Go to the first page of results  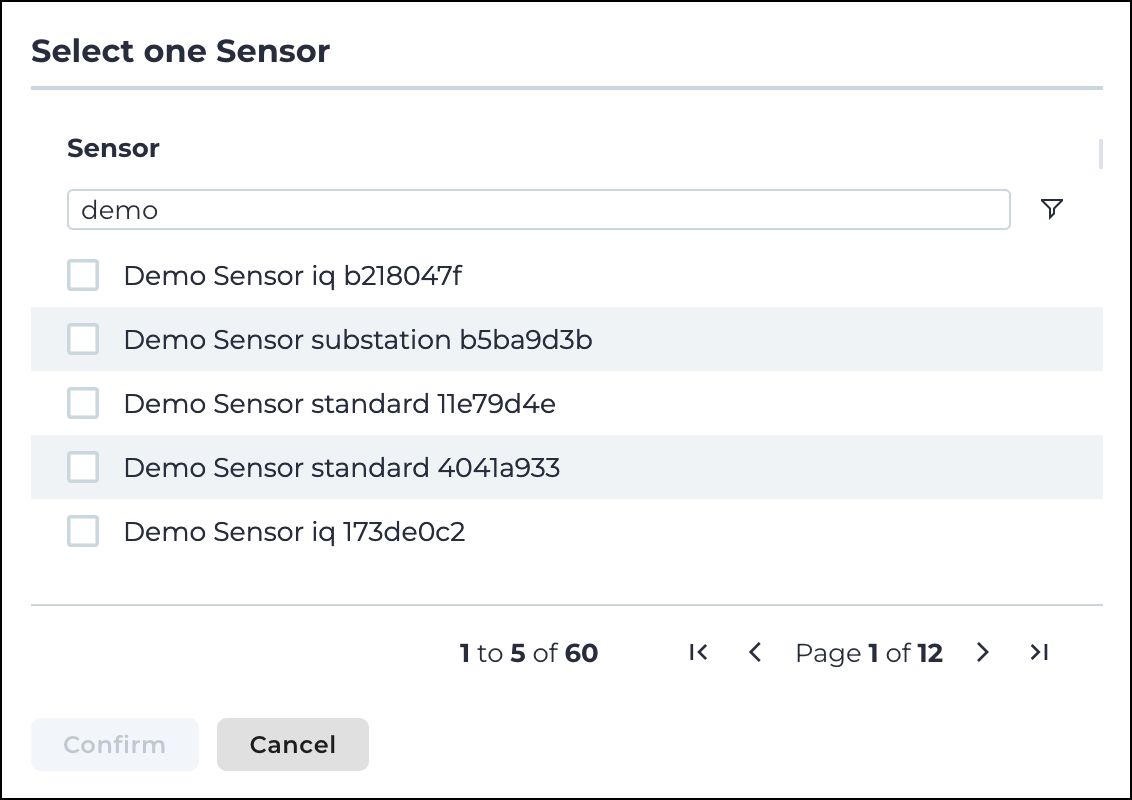[698, 653]
